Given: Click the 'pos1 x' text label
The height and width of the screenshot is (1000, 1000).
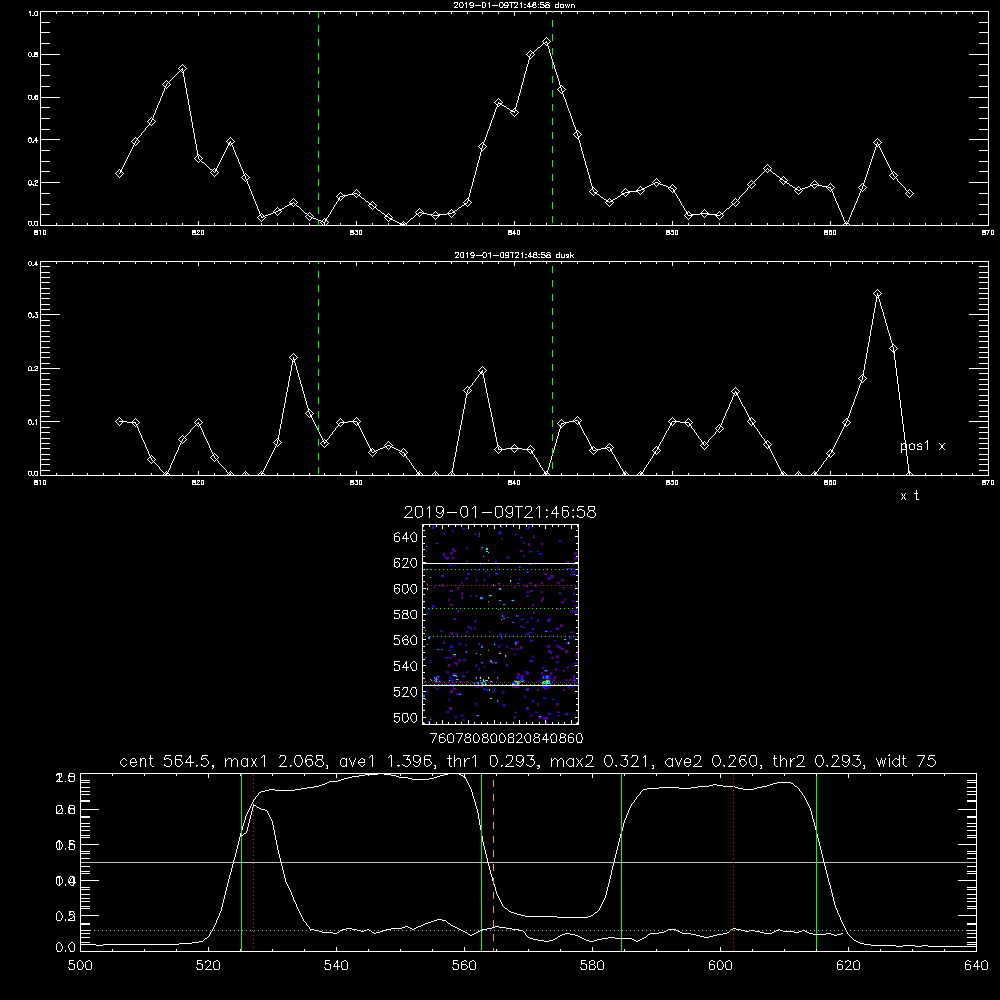Looking at the screenshot, I should click(923, 446).
